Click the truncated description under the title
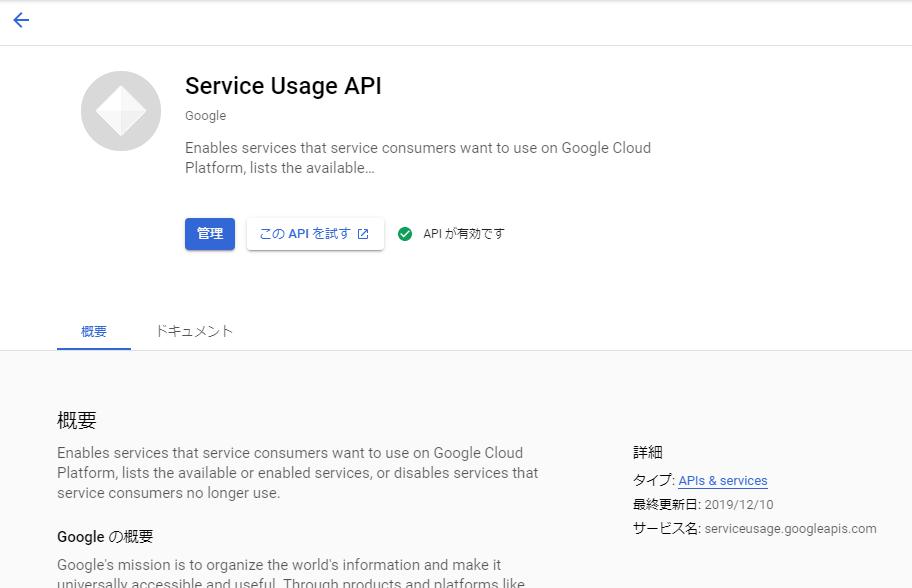Image resolution: width=912 pixels, height=588 pixels. (x=417, y=158)
